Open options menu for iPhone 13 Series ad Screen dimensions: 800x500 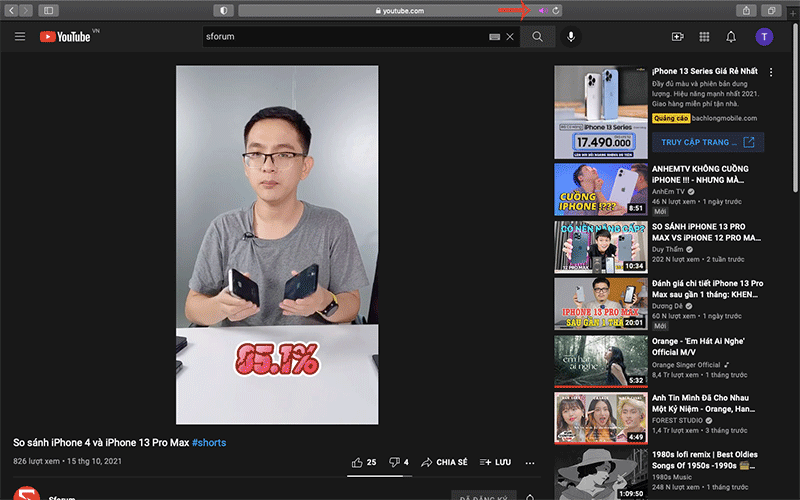pos(771,72)
